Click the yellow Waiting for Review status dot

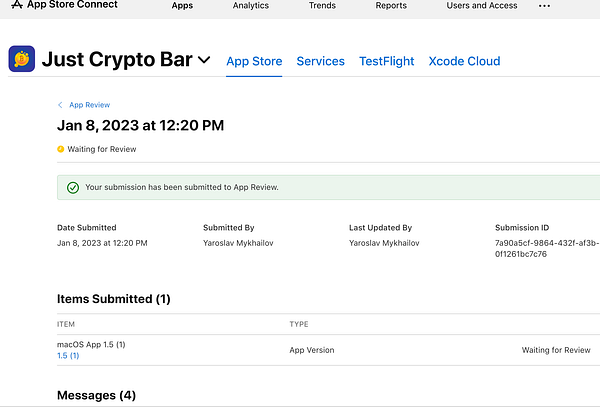click(x=60, y=149)
